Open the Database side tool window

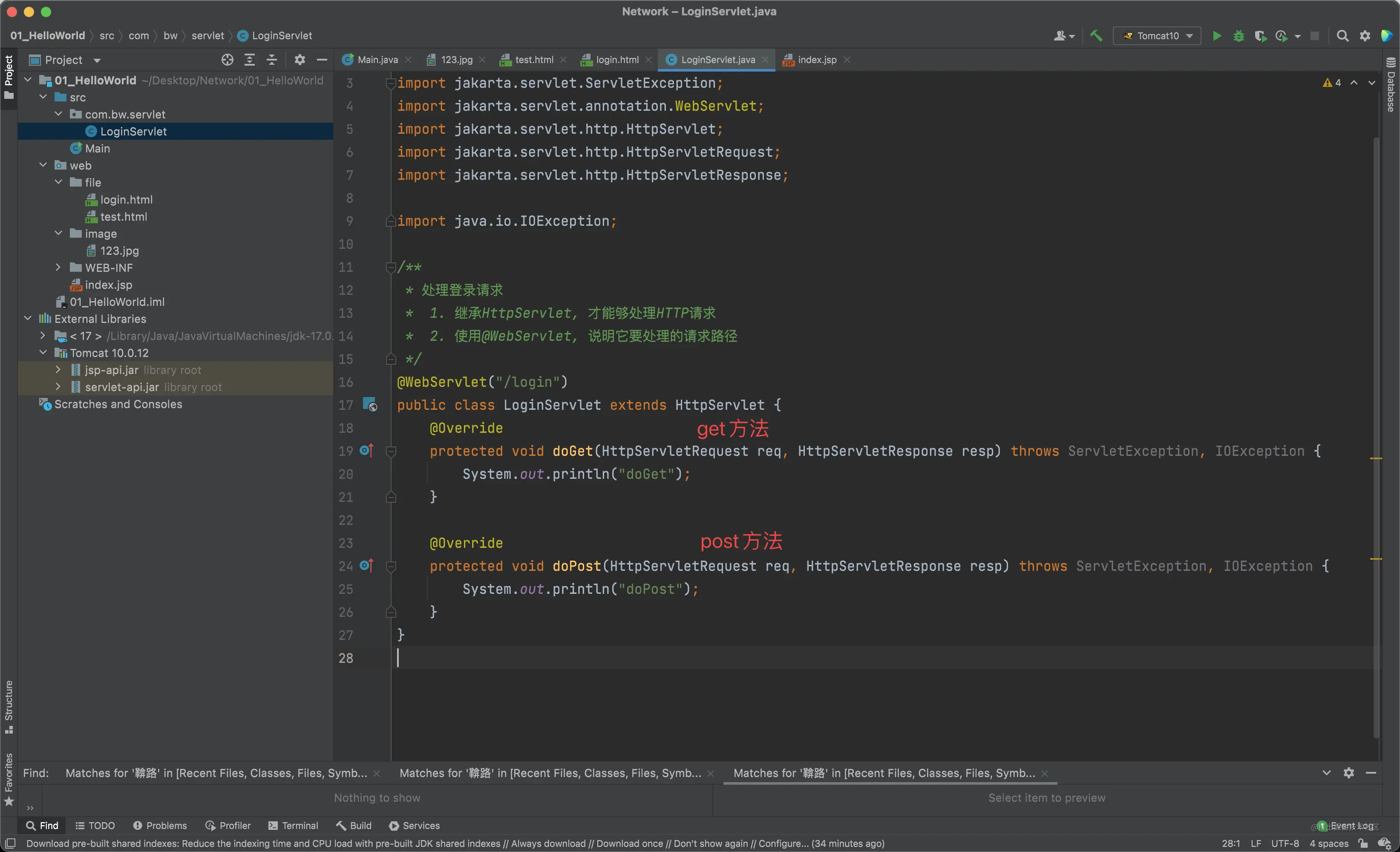coord(1390,85)
